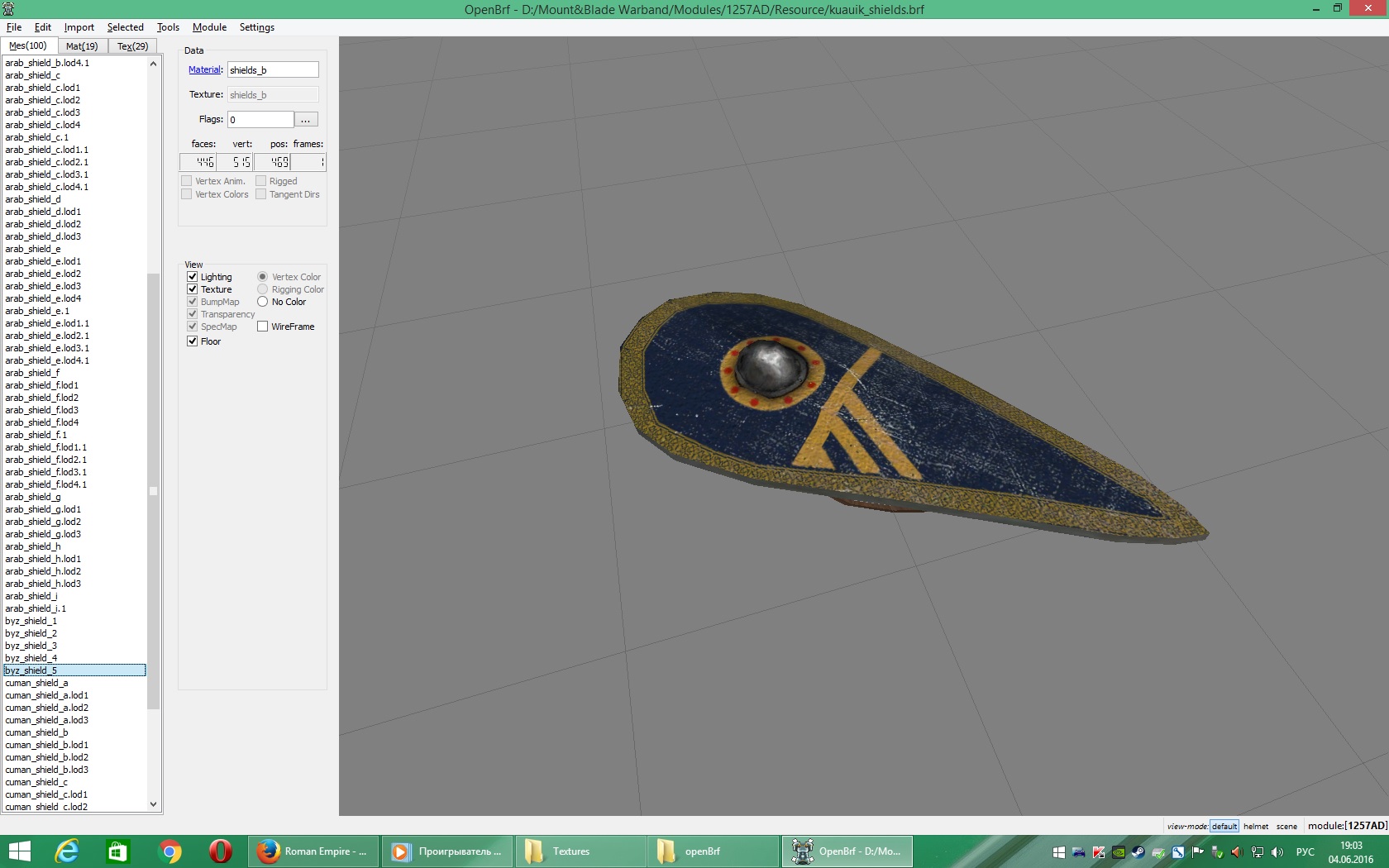Image resolution: width=1389 pixels, height=868 pixels.
Task: Launch Opera browser from taskbar
Action: [220, 851]
